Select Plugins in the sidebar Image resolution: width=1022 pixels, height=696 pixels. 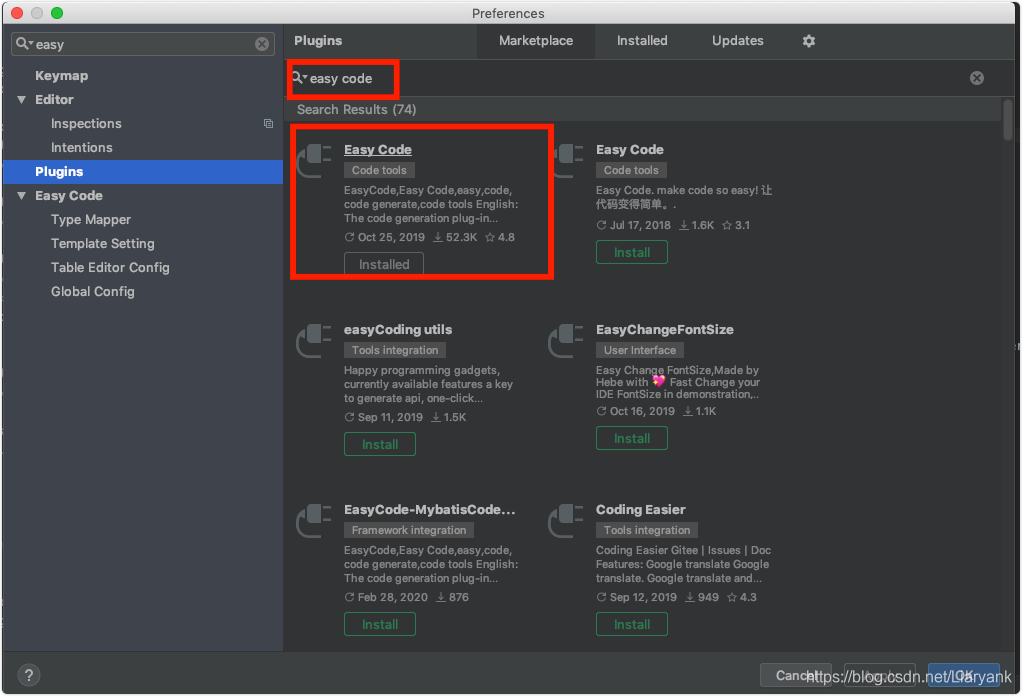(x=143, y=171)
